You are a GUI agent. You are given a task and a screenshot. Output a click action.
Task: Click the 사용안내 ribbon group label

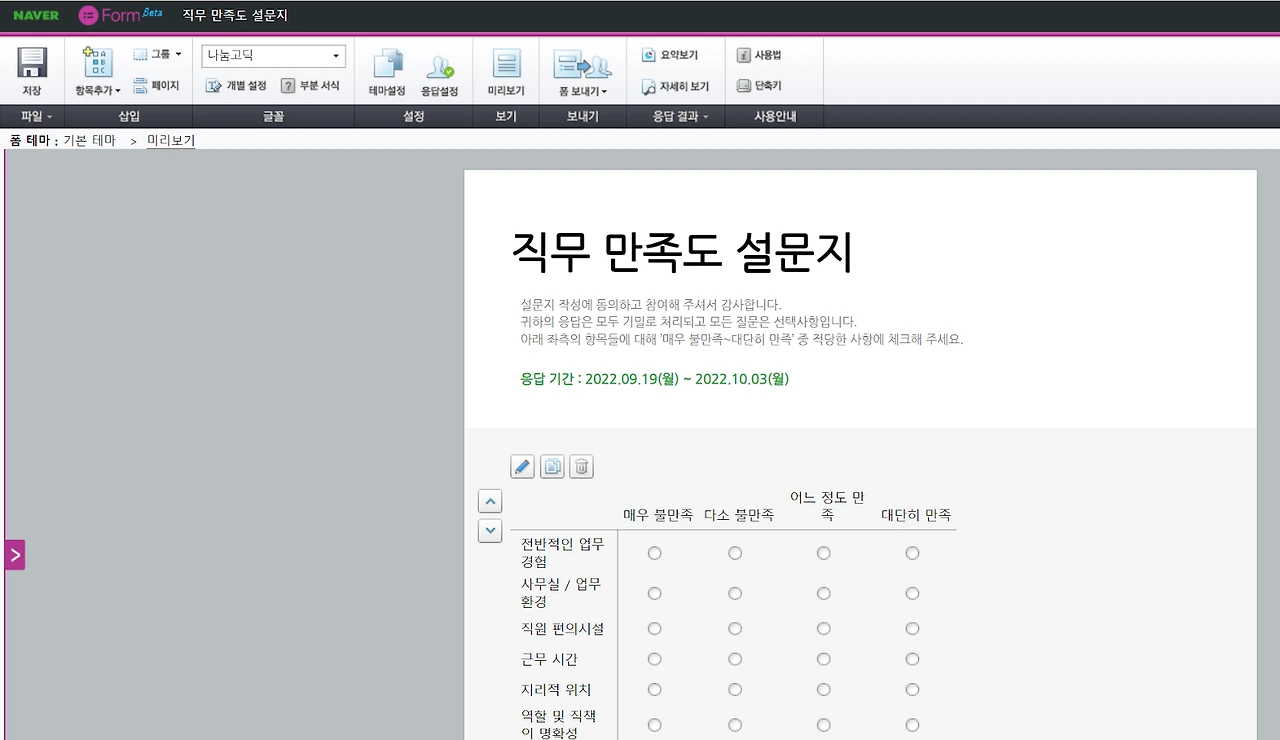[x=775, y=117]
